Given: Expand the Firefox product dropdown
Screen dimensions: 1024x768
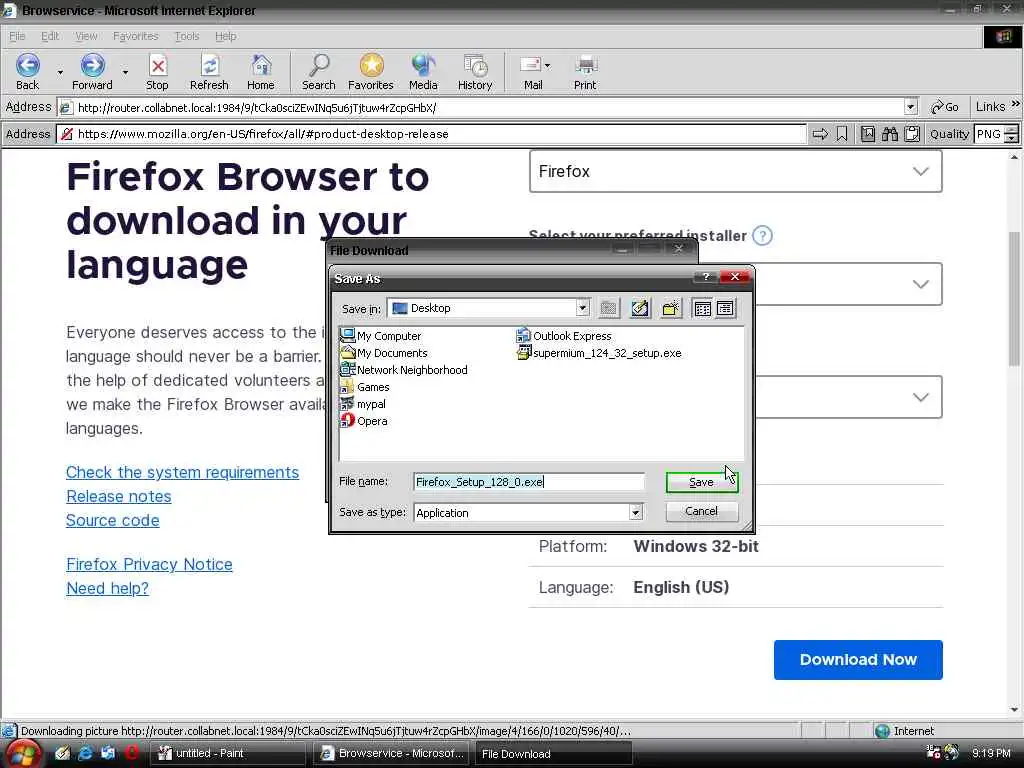Looking at the screenshot, I should [x=735, y=171].
